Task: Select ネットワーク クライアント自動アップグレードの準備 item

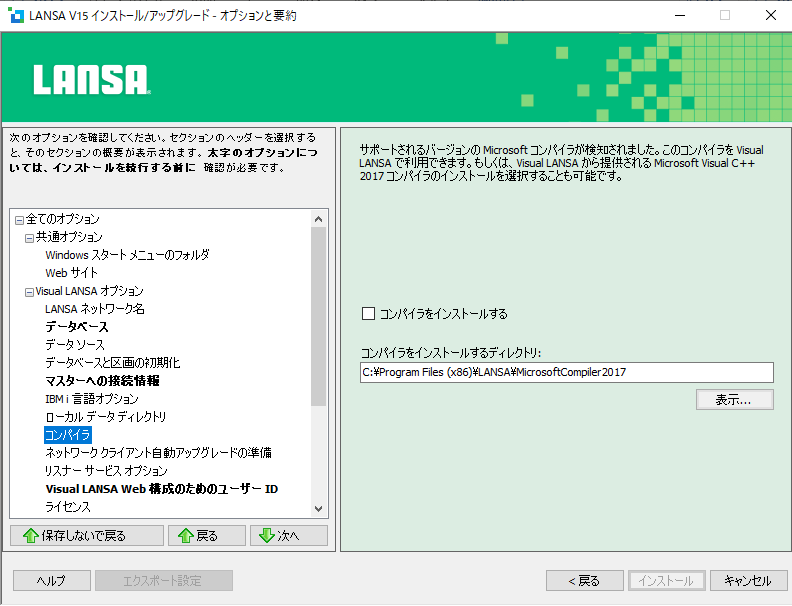Action: (159, 453)
